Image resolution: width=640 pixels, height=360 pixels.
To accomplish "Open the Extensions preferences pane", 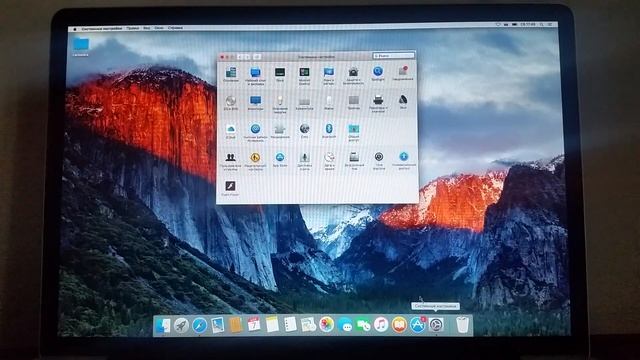I will (280, 129).
